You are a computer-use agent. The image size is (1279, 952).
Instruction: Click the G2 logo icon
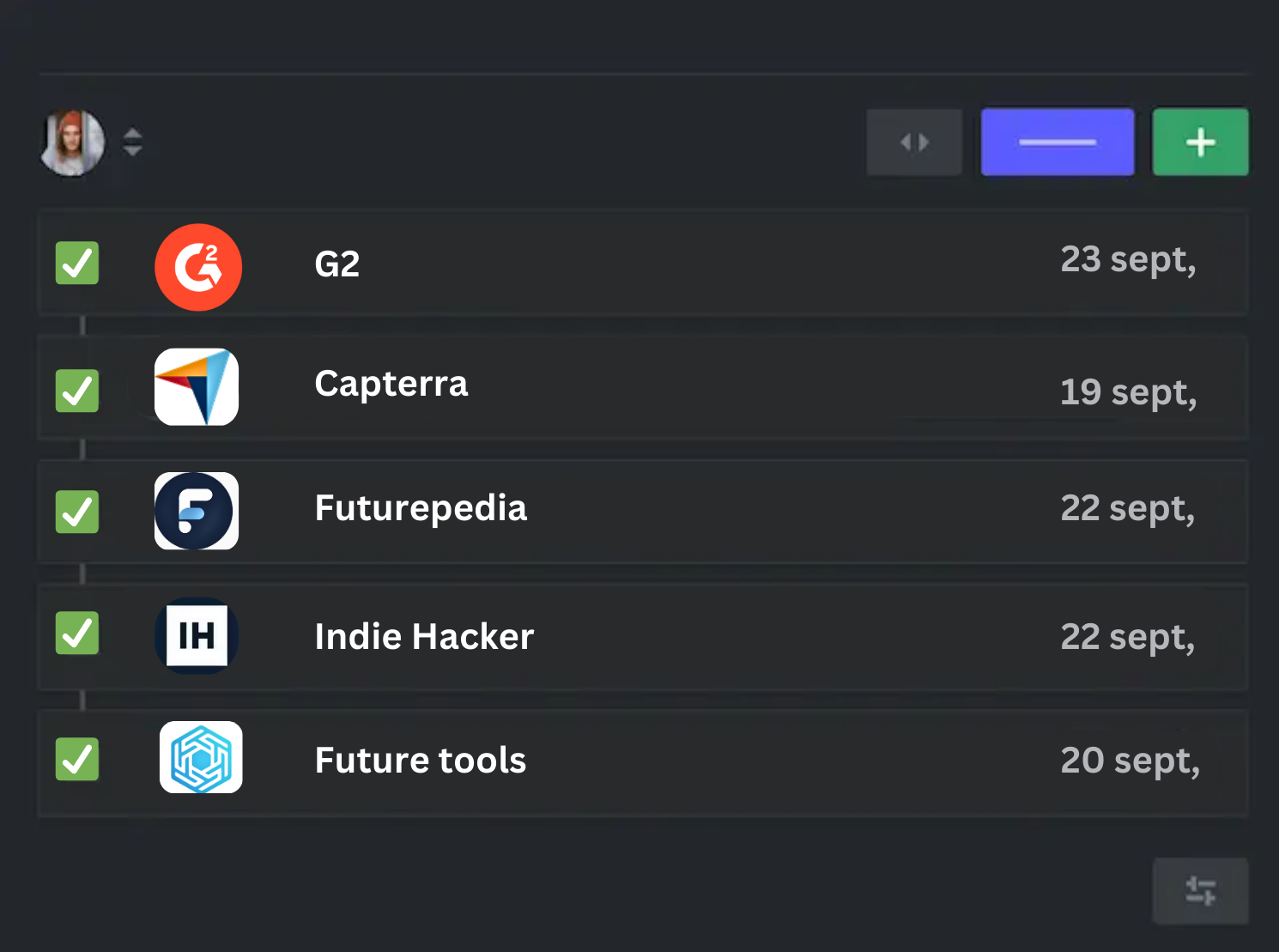tap(198, 267)
